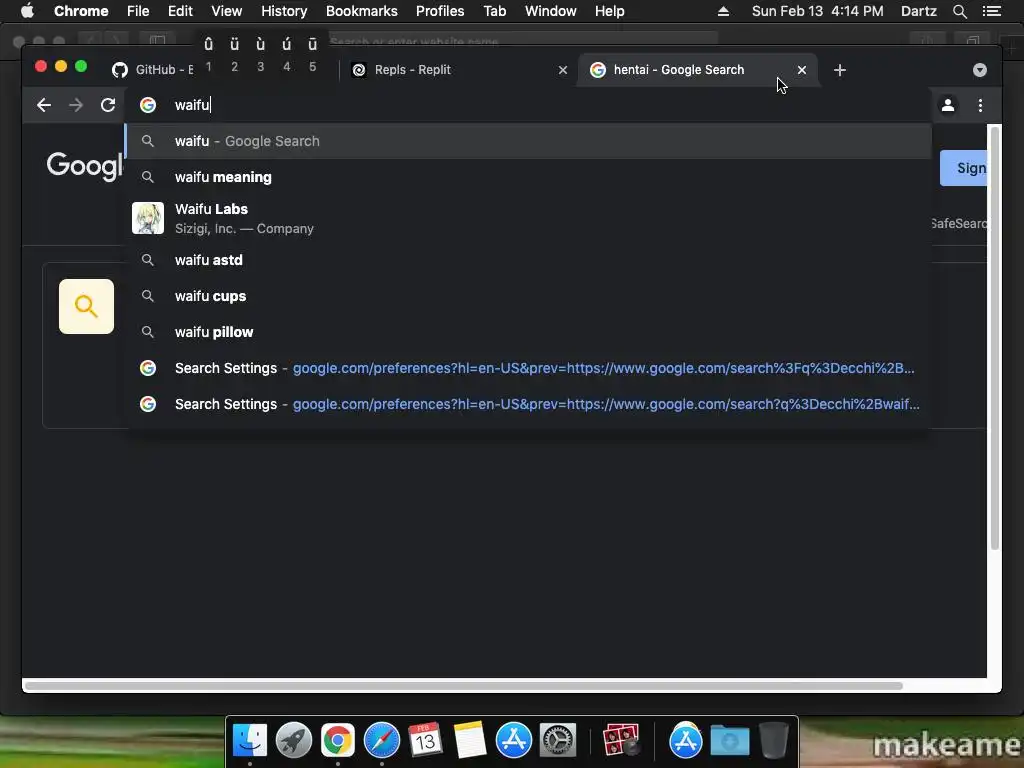Open Photo Booth from the dock
This screenshot has width=1024, height=768.
pos(620,741)
